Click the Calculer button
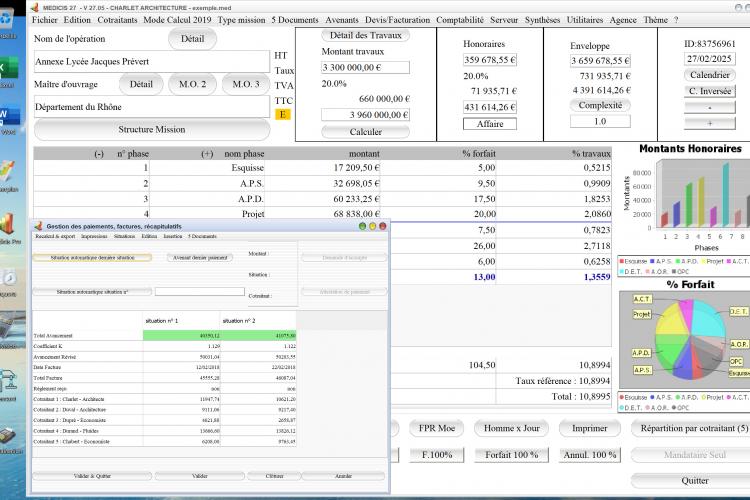 (365, 132)
